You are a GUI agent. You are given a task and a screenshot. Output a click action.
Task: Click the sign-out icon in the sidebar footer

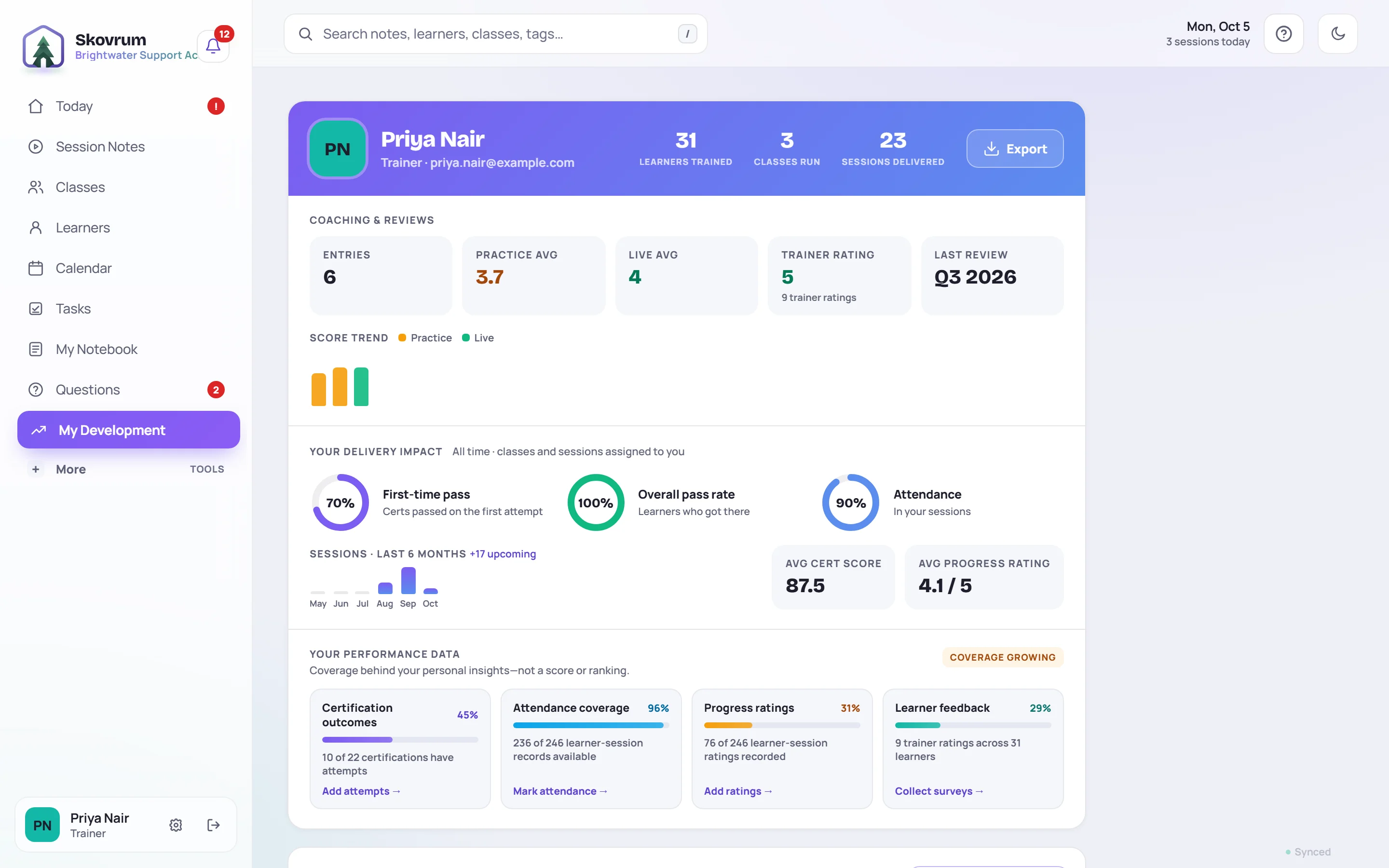(x=214, y=825)
